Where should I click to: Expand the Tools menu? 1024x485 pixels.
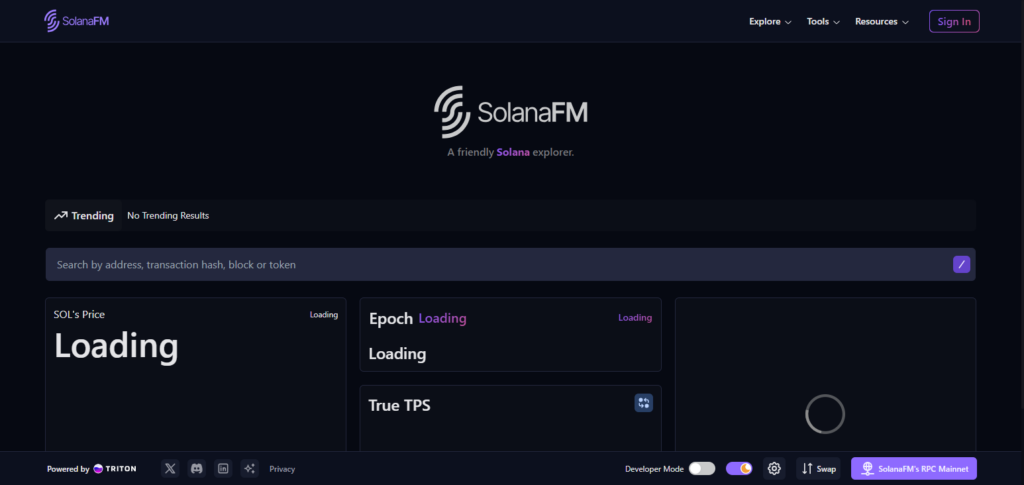click(823, 22)
